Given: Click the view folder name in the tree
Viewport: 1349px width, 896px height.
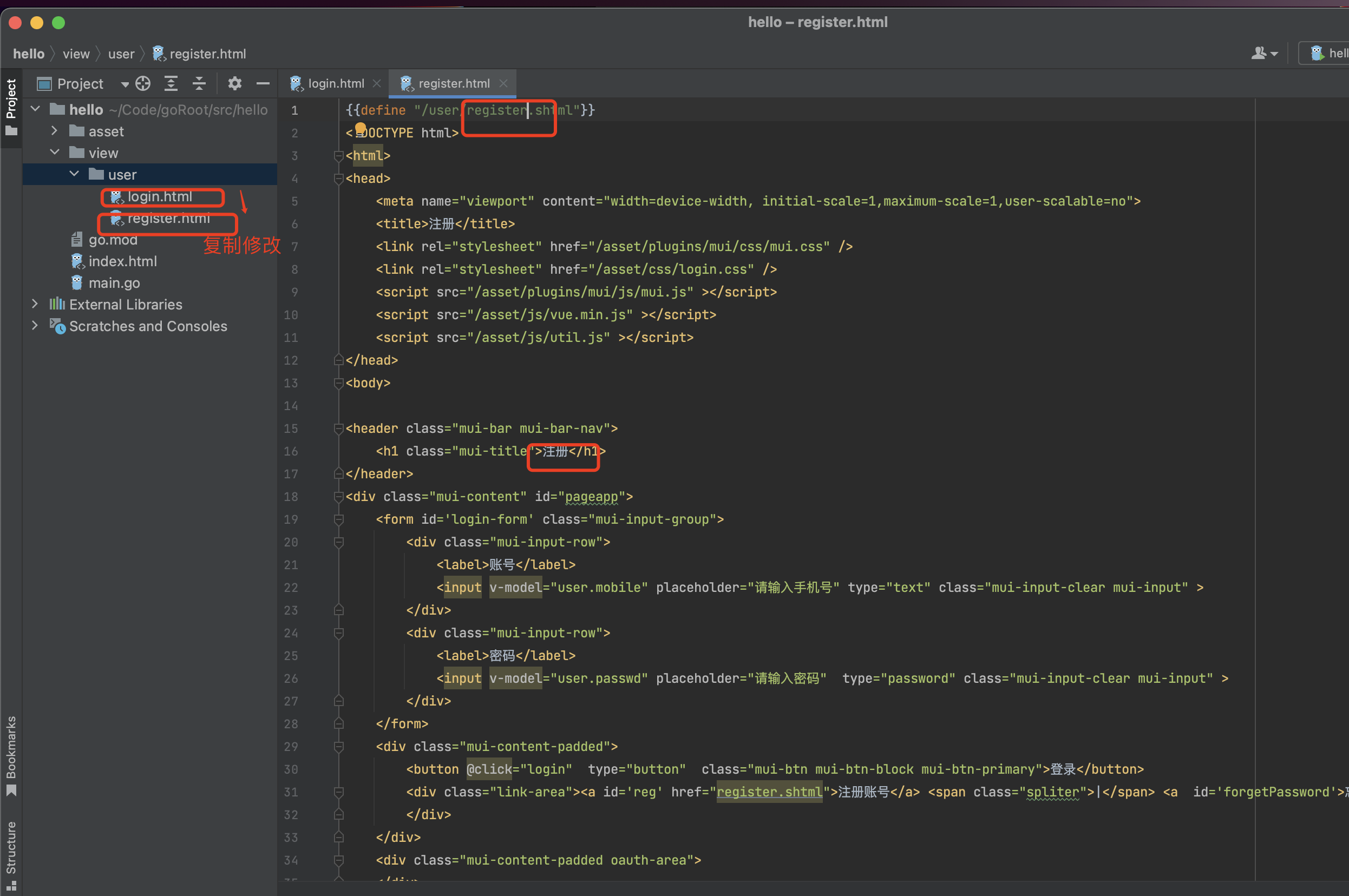Looking at the screenshot, I should coord(103,153).
